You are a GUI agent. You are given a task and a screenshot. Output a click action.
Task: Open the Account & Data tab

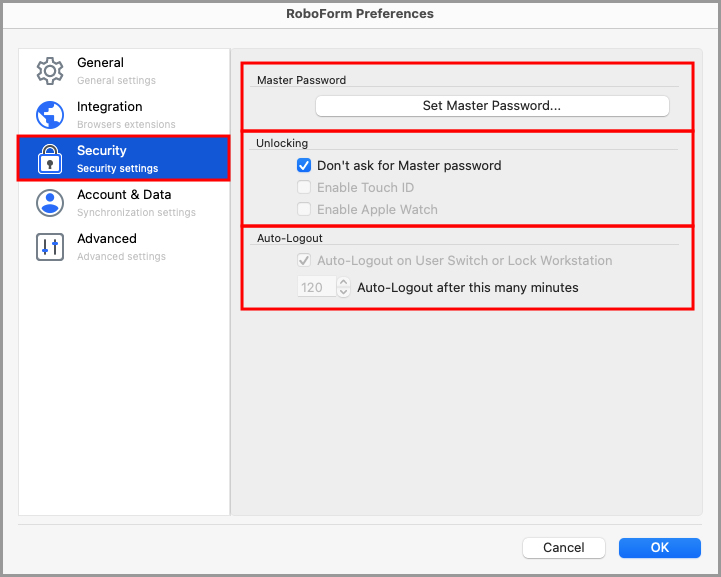pyautogui.click(x=124, y=203)
